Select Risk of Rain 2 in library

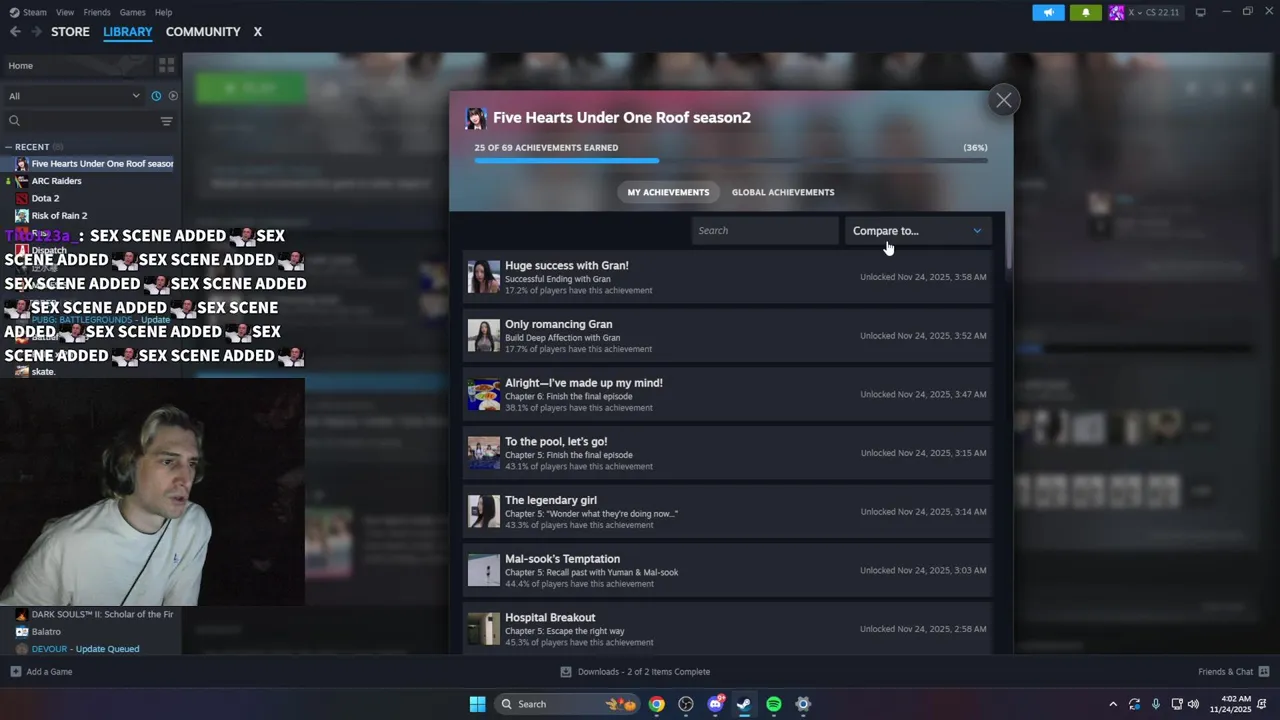click(x=59, y=215)
